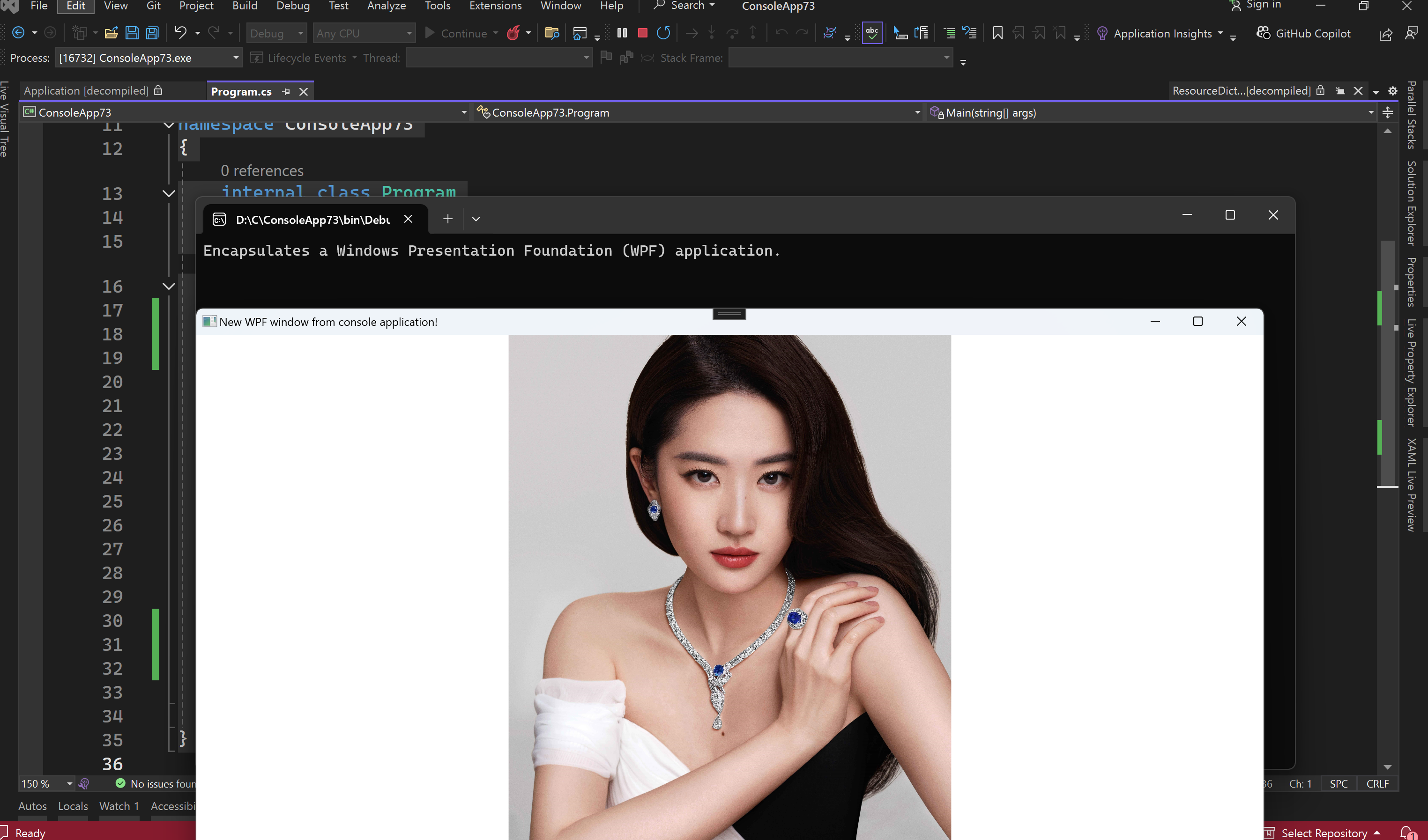Stop debugging with the red square

pos(642,33)
